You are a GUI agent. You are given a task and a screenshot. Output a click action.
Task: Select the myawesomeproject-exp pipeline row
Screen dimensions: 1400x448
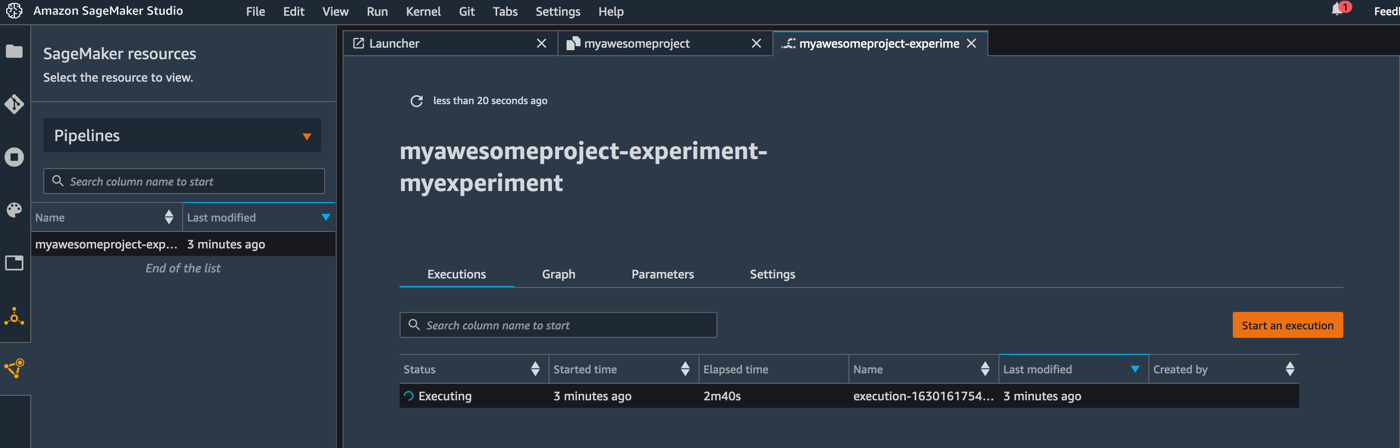pyautogui.click(x=183, y=244)
